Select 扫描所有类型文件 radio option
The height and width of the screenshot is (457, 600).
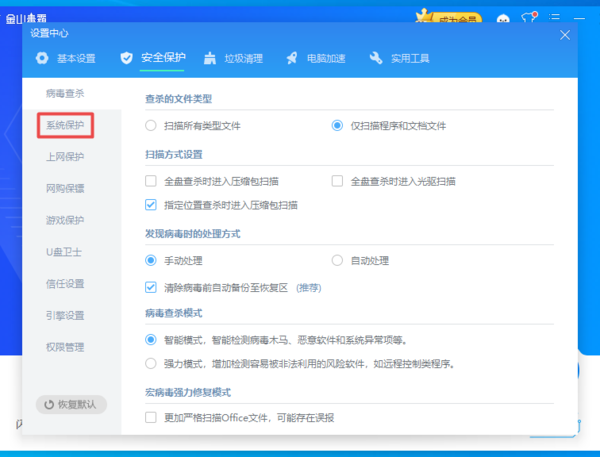click(x=151, y=126)
